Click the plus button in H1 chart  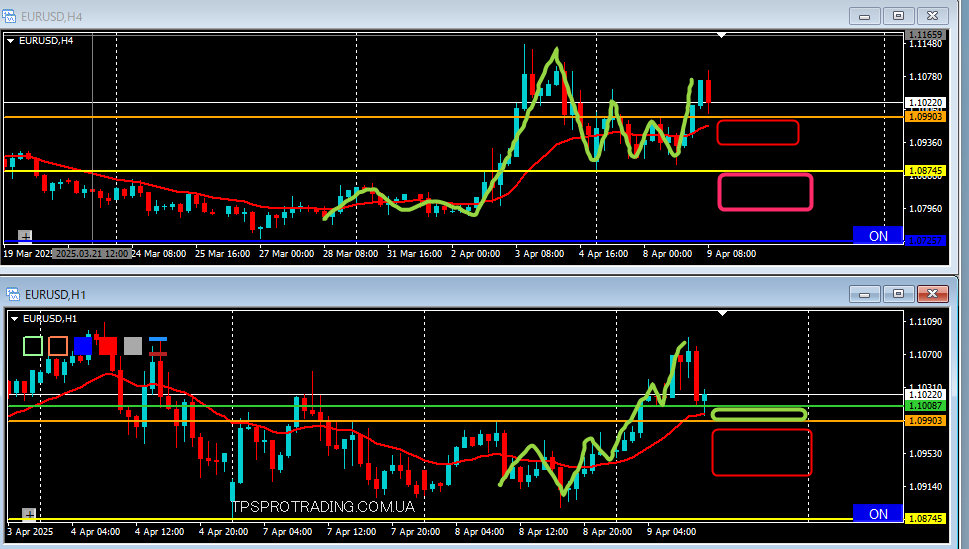pos(29,514)
